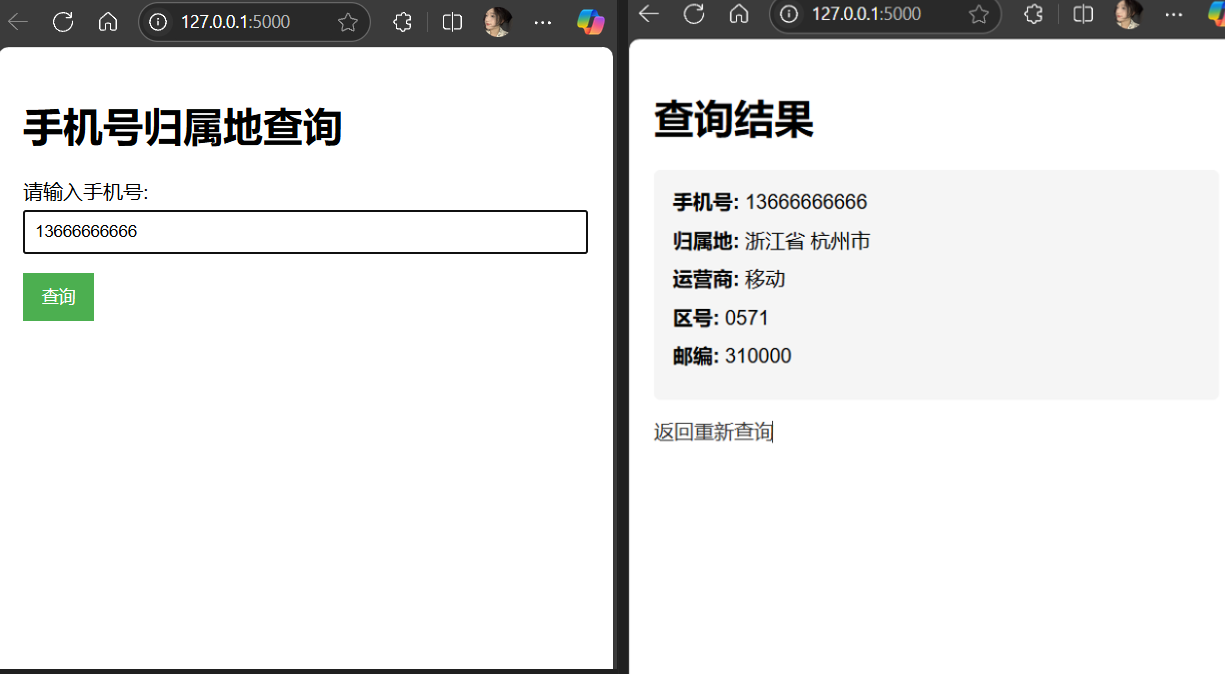Open profile avatar in left browser window
The width and height of the screenshot is (1225, 674).
(x=497, y=22)
